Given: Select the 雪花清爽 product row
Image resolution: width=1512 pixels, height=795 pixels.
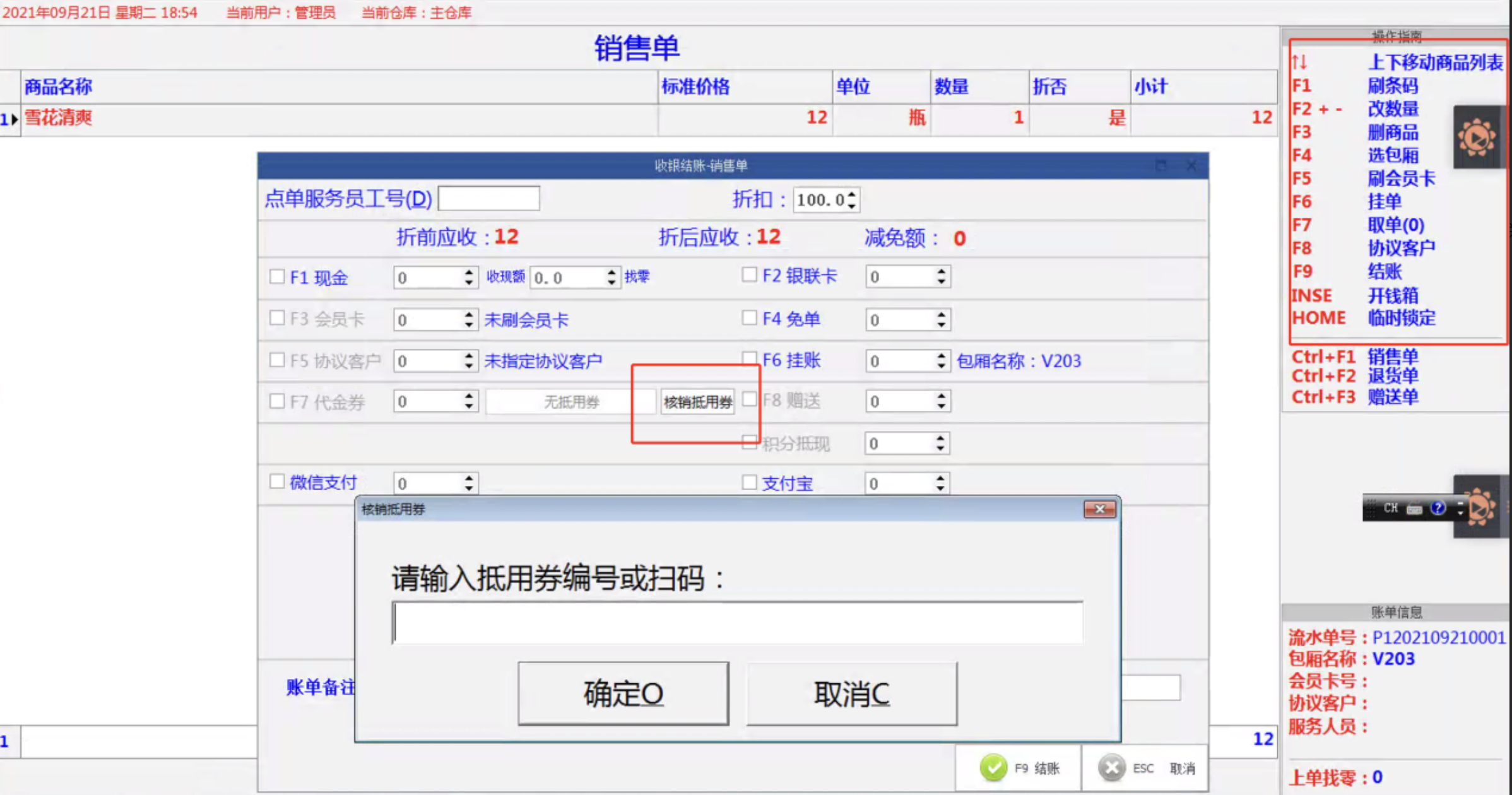Looking at the screenshot, I should click(x=639, y=118).
